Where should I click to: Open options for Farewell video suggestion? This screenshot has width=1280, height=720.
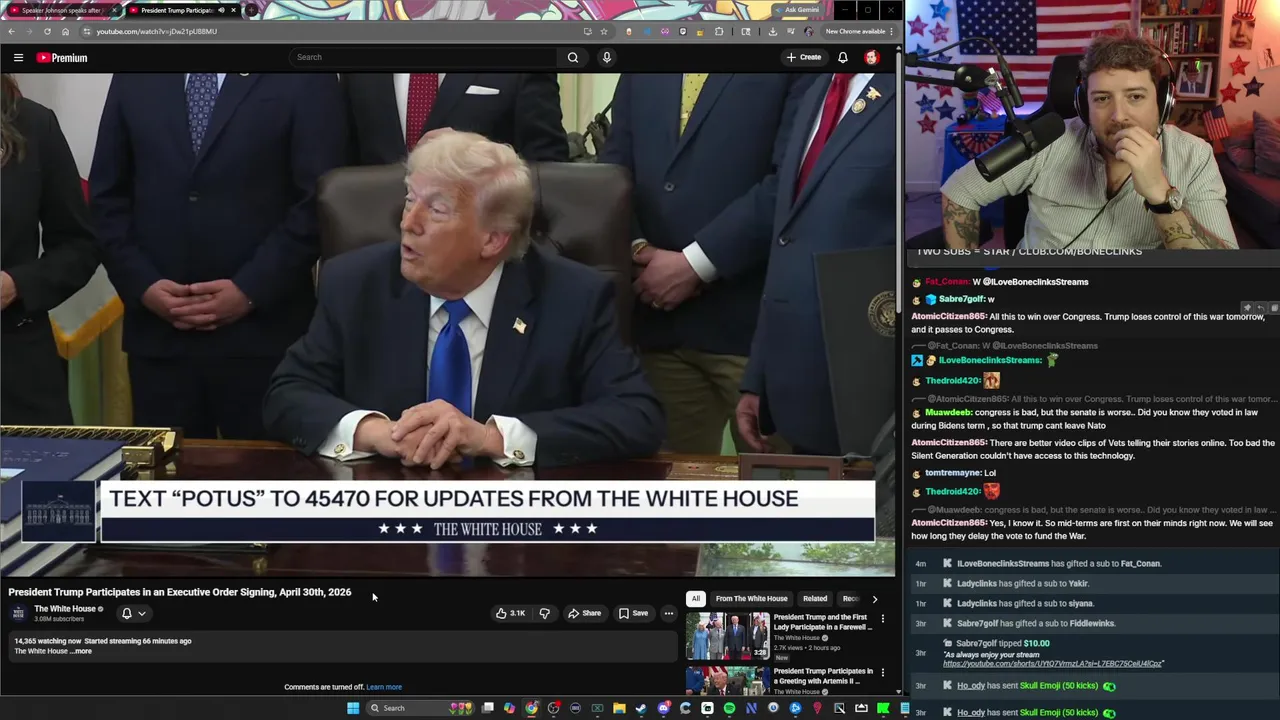click(882, 619)
